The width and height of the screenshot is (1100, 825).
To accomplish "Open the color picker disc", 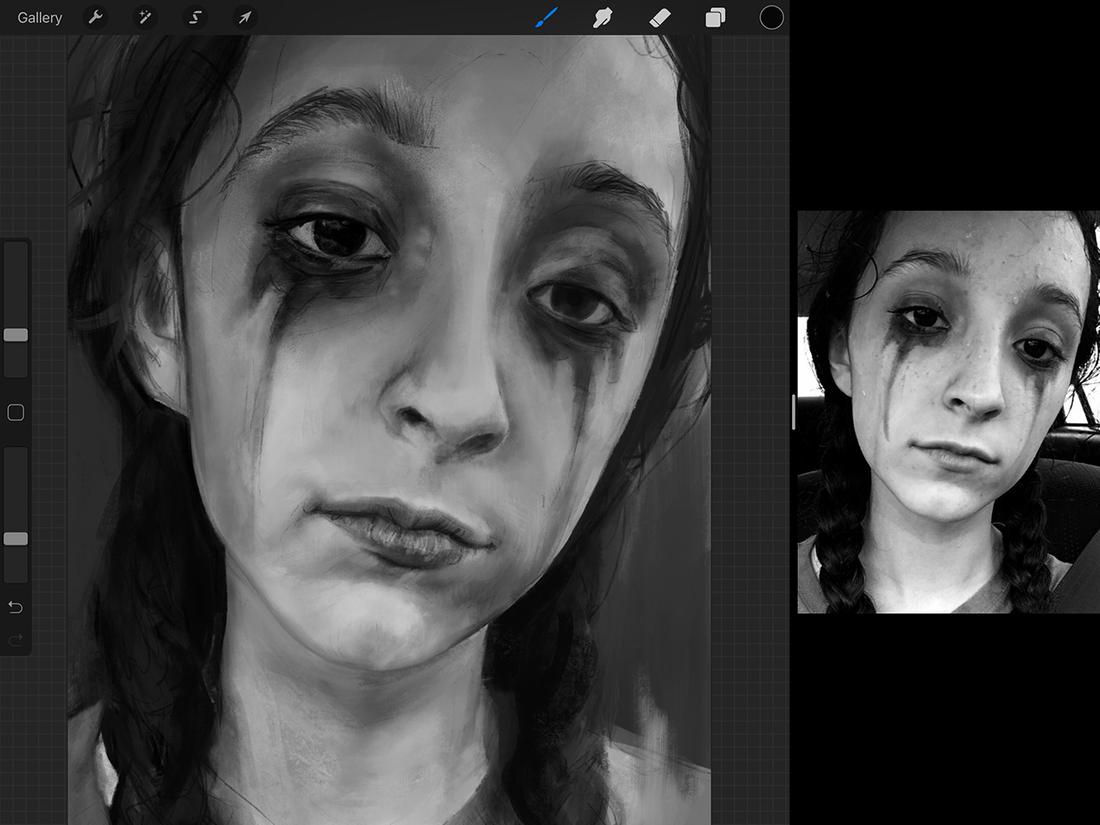I will coord(771,17).
